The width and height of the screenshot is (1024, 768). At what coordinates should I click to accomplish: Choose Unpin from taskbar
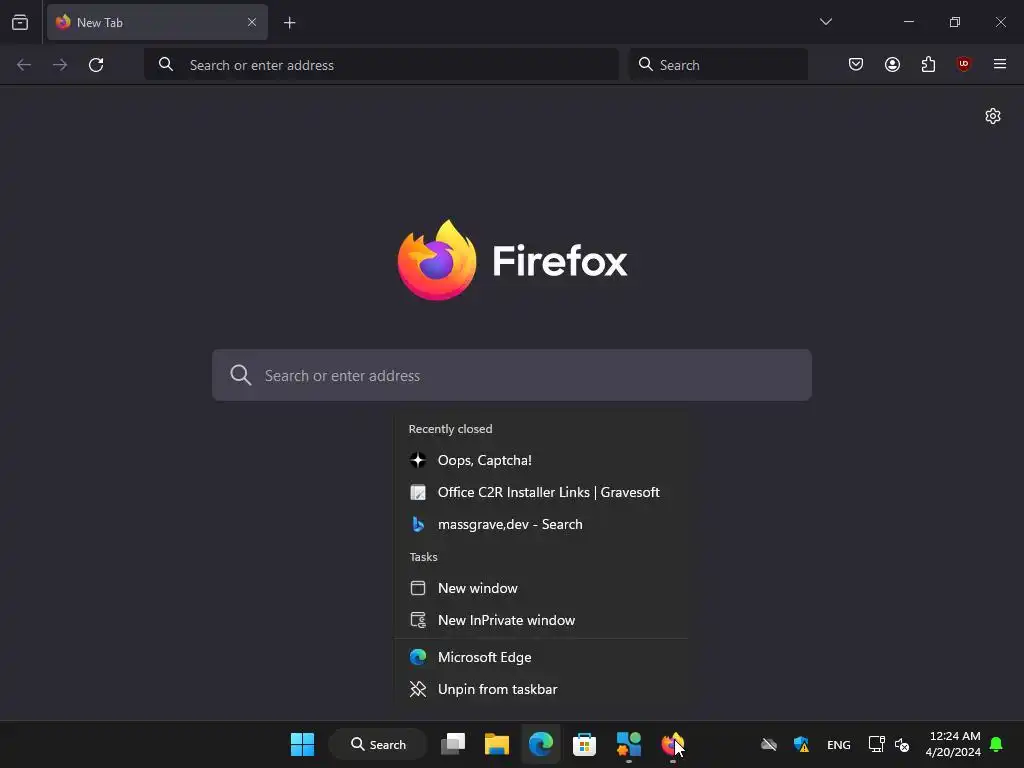541,690
